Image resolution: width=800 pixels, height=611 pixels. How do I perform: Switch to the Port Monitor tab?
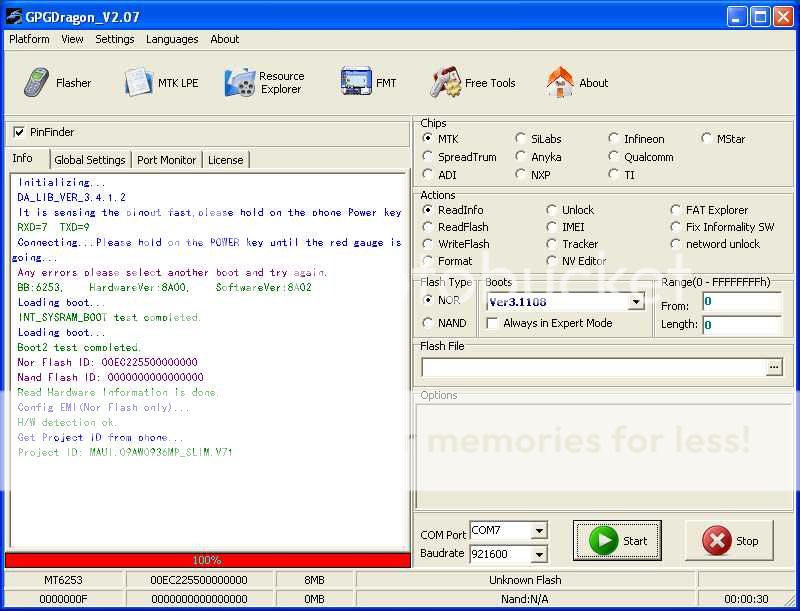tap(167, 160)
